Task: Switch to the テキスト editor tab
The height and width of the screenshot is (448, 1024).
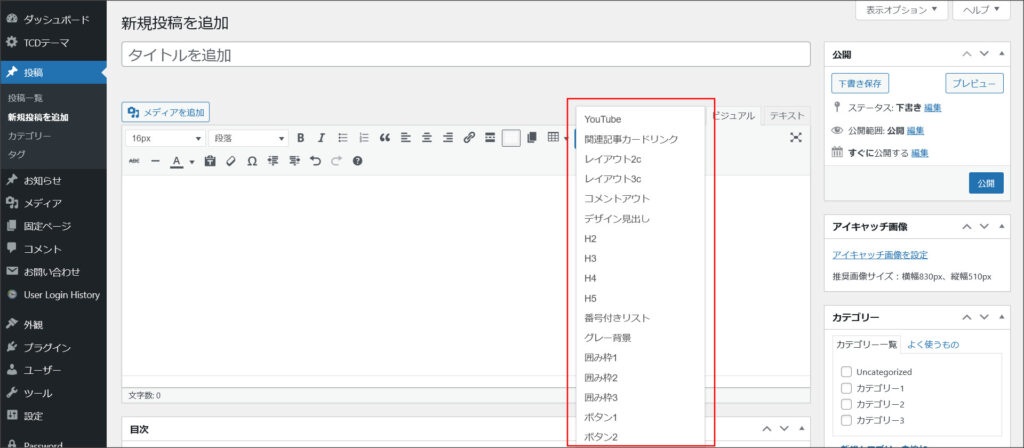Action: (x=786, y=116)
